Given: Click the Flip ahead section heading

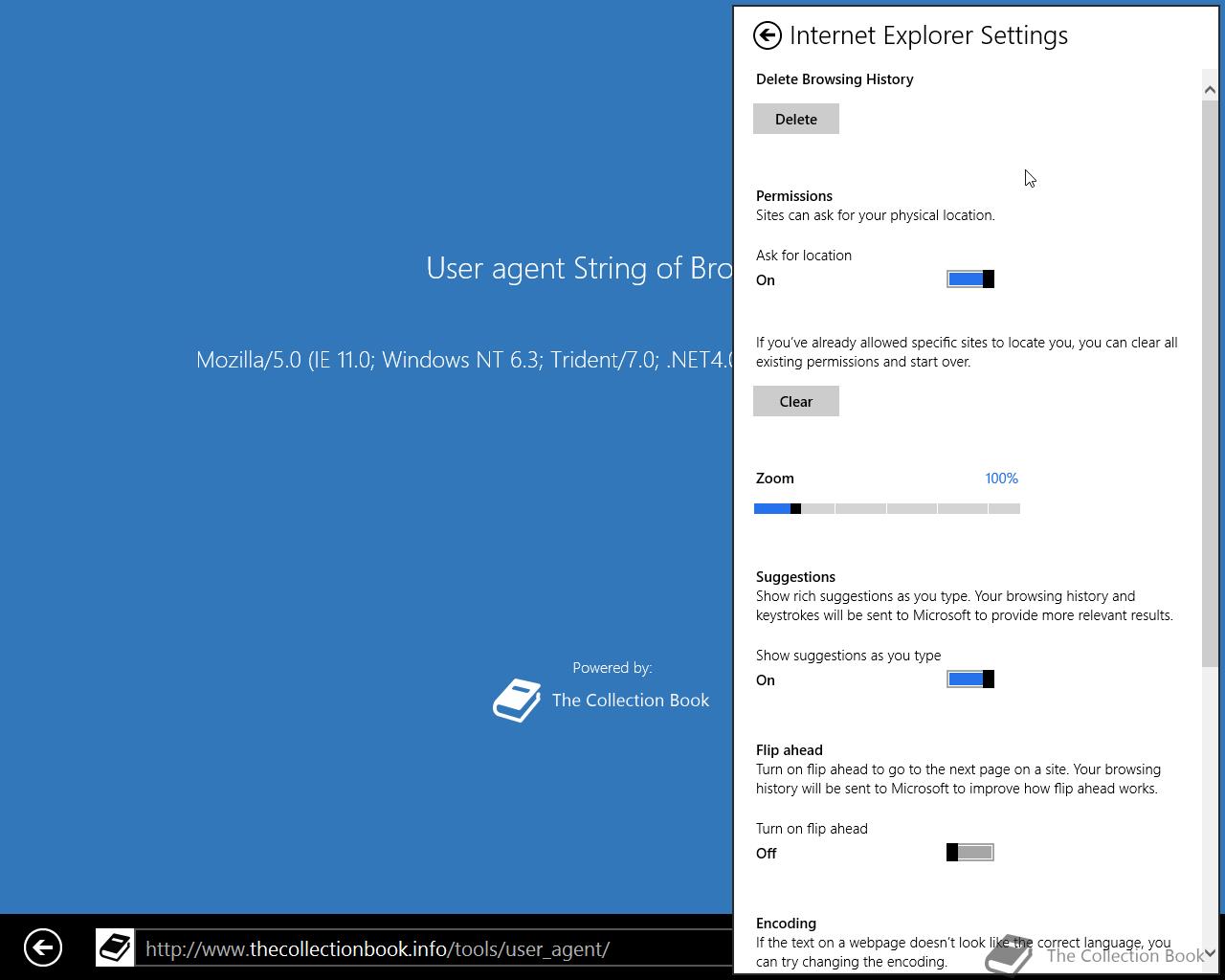Looking at the screenshot, I should pyautogui.click(x=790, y=749).
